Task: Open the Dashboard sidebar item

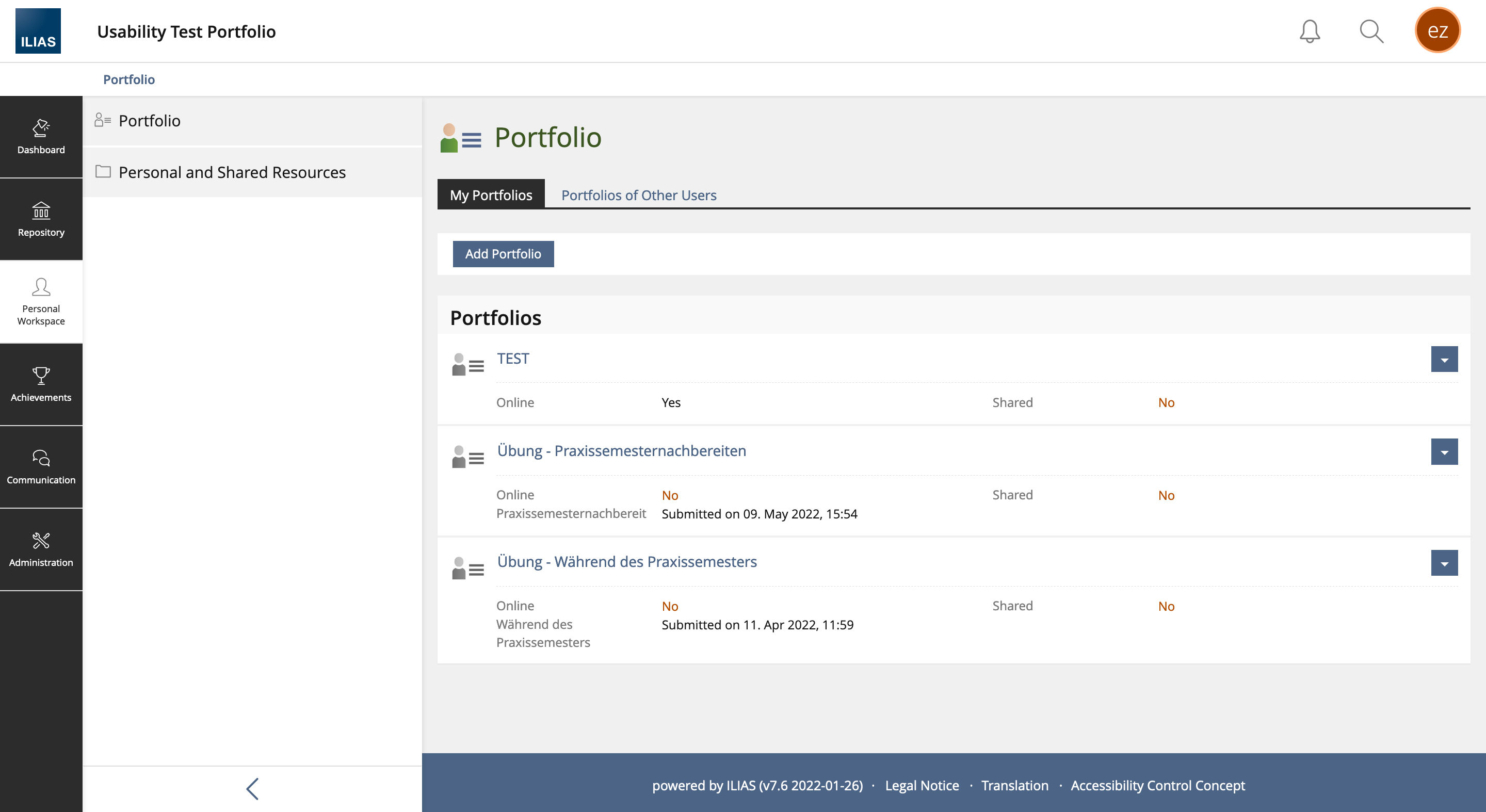Action: [x=41, y=137]
